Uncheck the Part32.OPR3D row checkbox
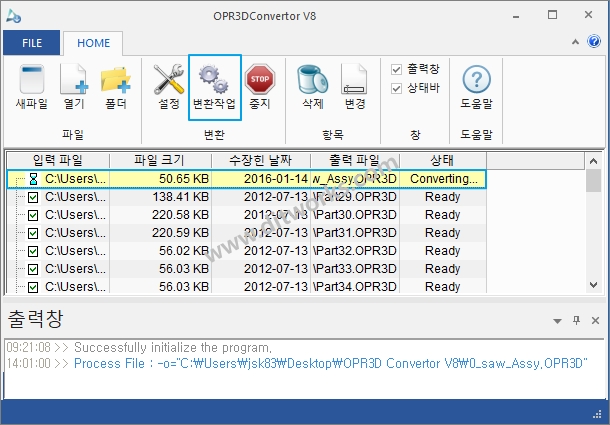Image resolution: width=610 pixels, height=425 pixels. tap(33, 251)
